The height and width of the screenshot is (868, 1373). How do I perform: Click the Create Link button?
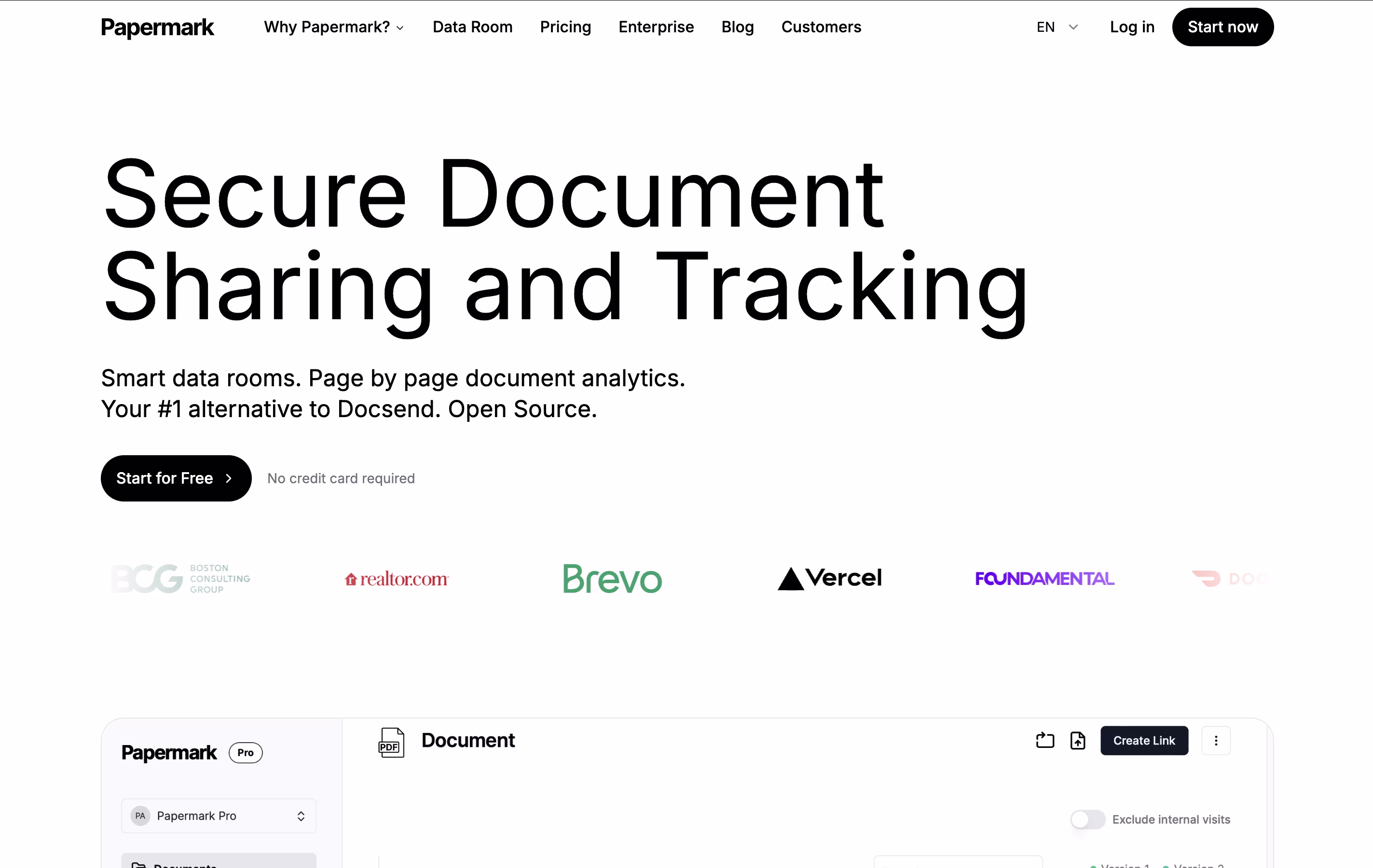(1144, 740)
